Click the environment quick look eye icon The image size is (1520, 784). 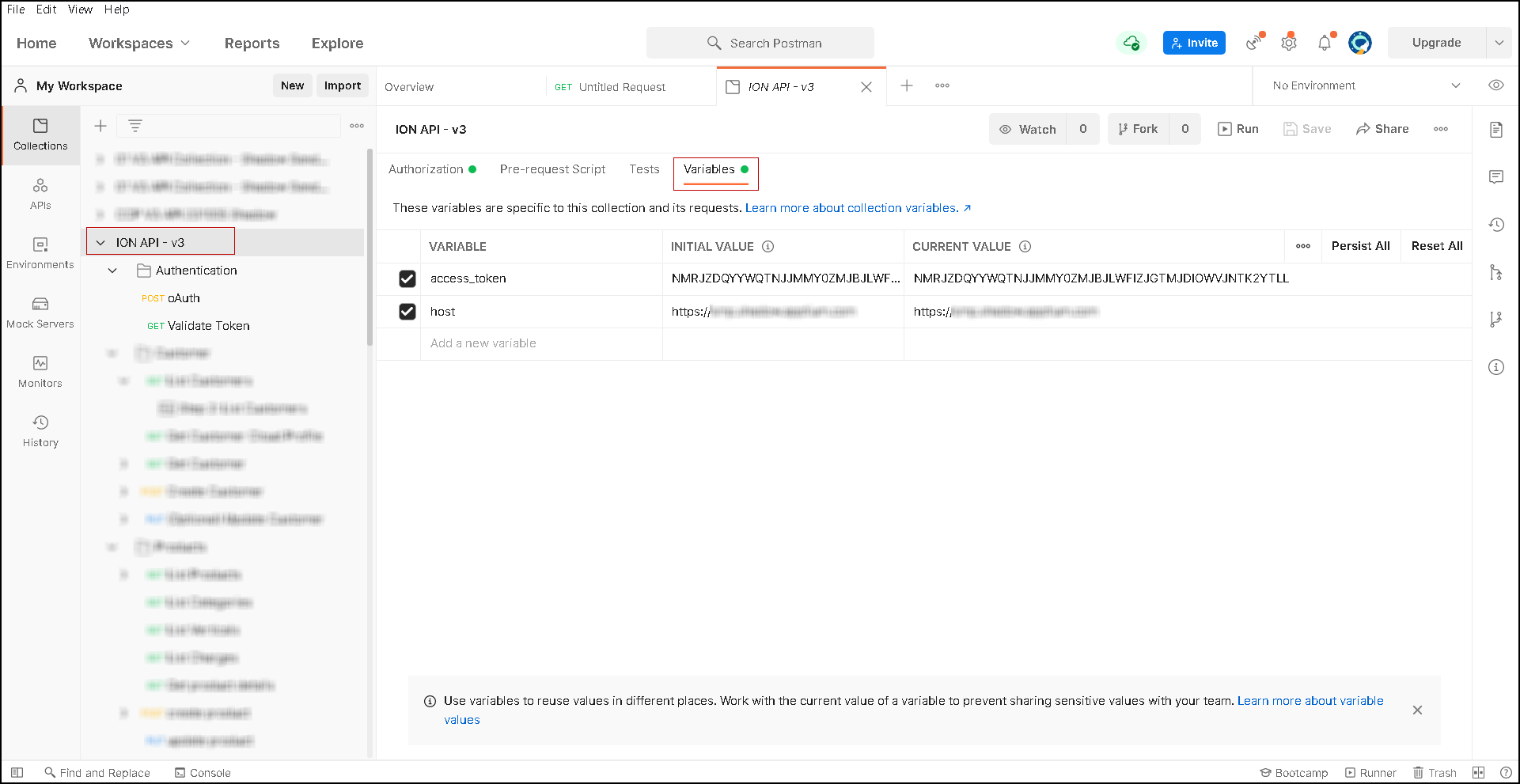pos(1495,85)
